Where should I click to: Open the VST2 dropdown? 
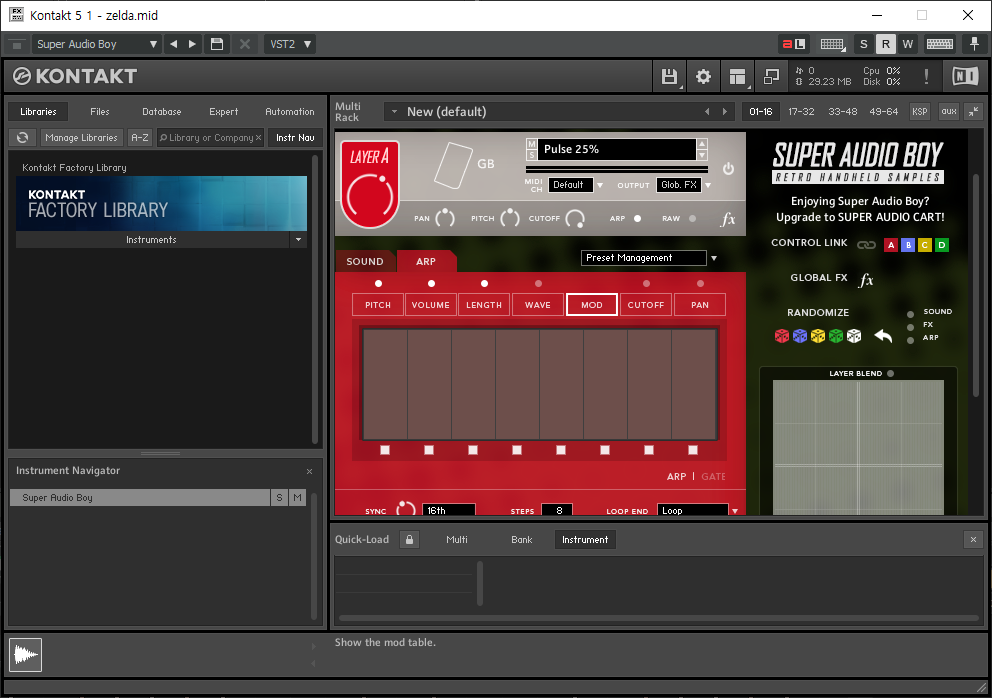click(x=290, y=44)
